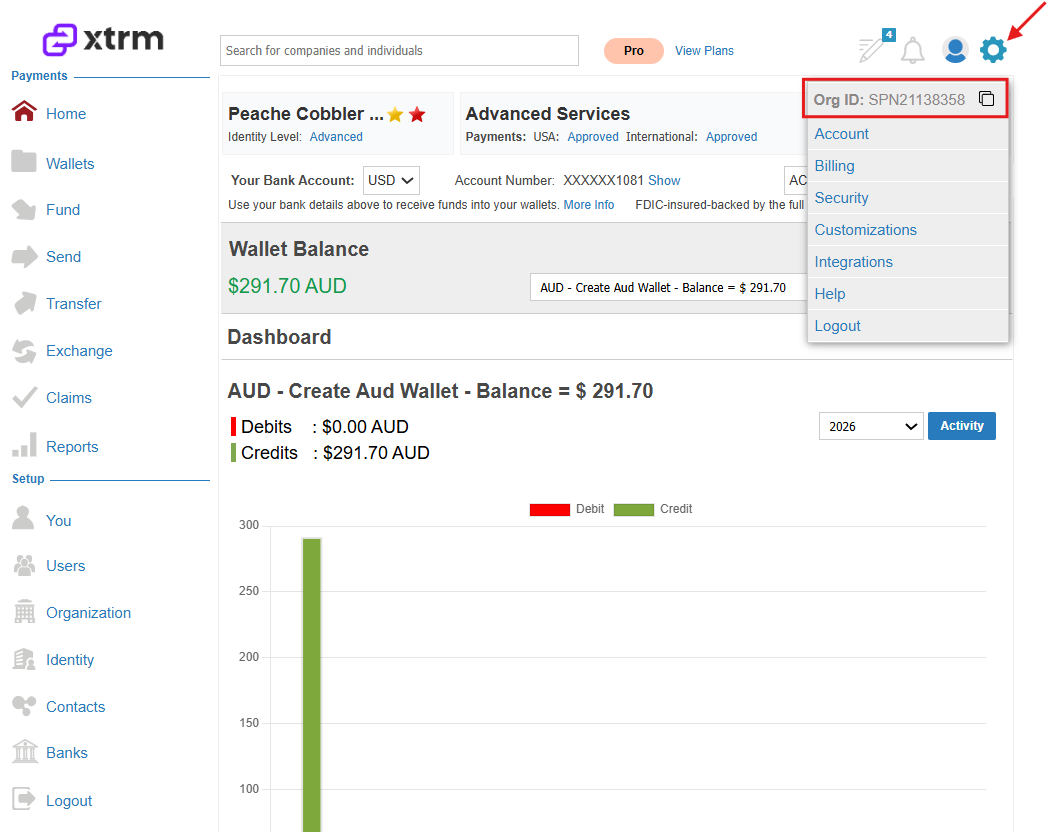Open the Organization sidebar link
The height and width of the screenshot is (832, 1047).
click(88, 613)
